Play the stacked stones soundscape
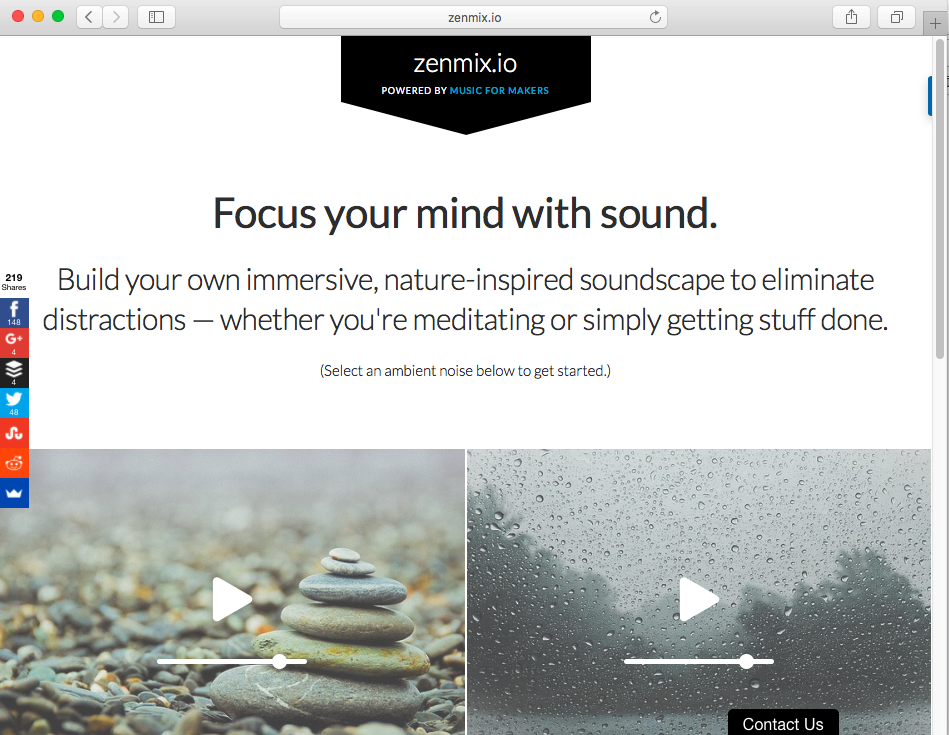The image size is (949, 735). (232, 599)
